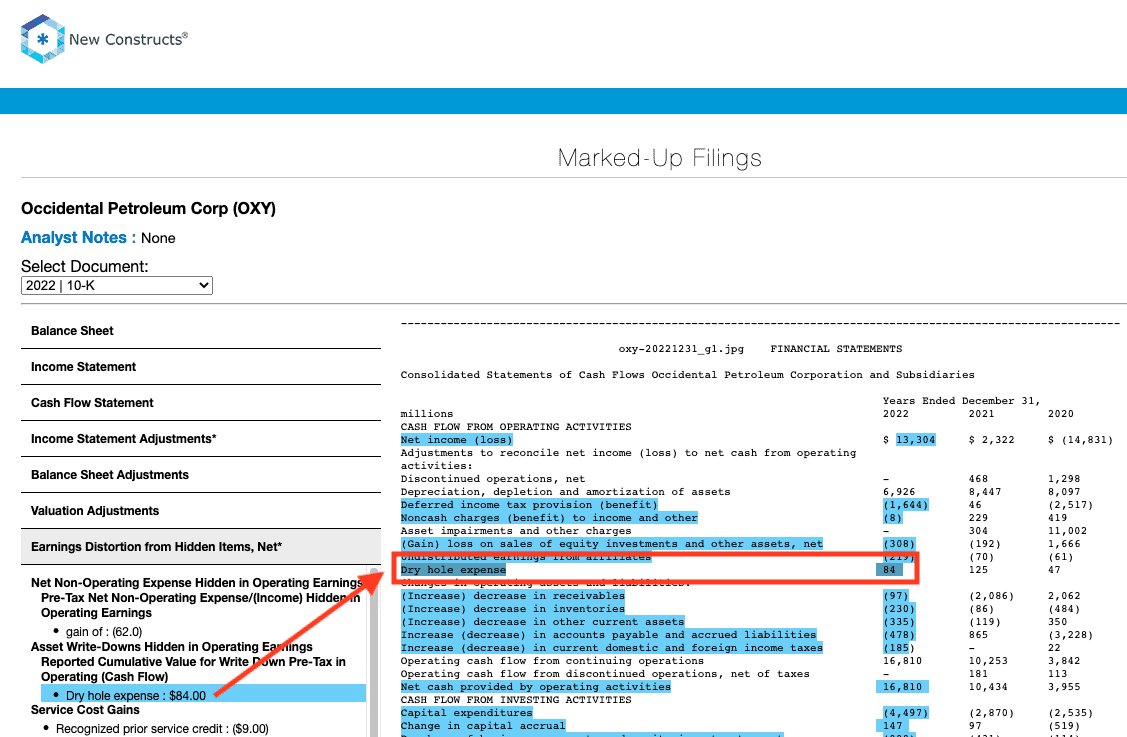
Task: Click 'Operating cash flow from continuing operations' line
Action: (x=552, y=661)
